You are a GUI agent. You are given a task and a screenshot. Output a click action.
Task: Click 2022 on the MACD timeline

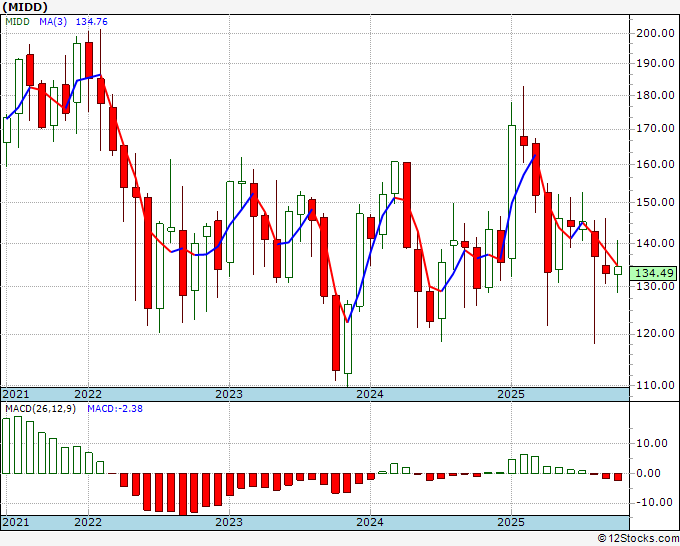point(88,522)
